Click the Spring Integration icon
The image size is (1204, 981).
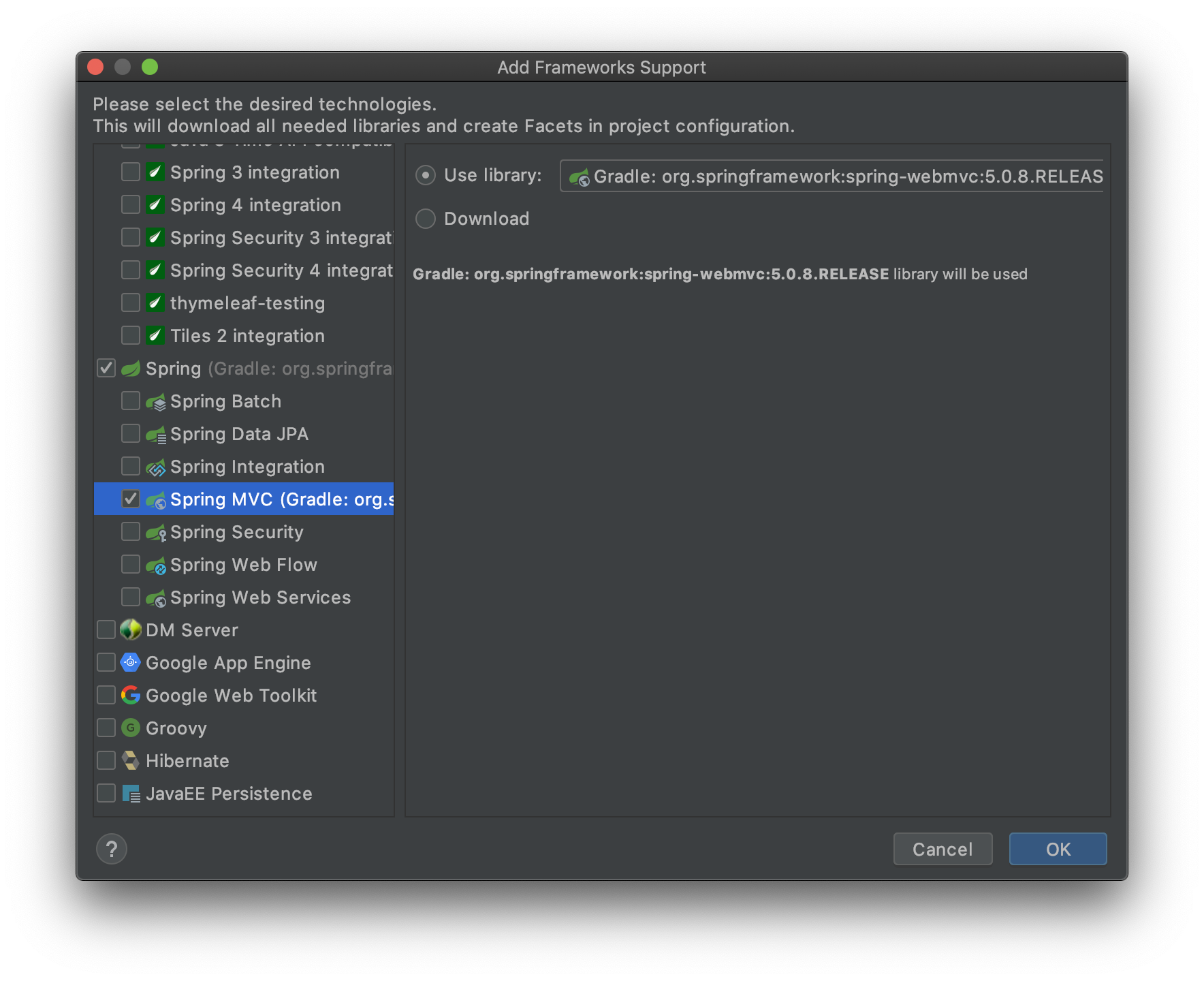click(x=156, y=467)
